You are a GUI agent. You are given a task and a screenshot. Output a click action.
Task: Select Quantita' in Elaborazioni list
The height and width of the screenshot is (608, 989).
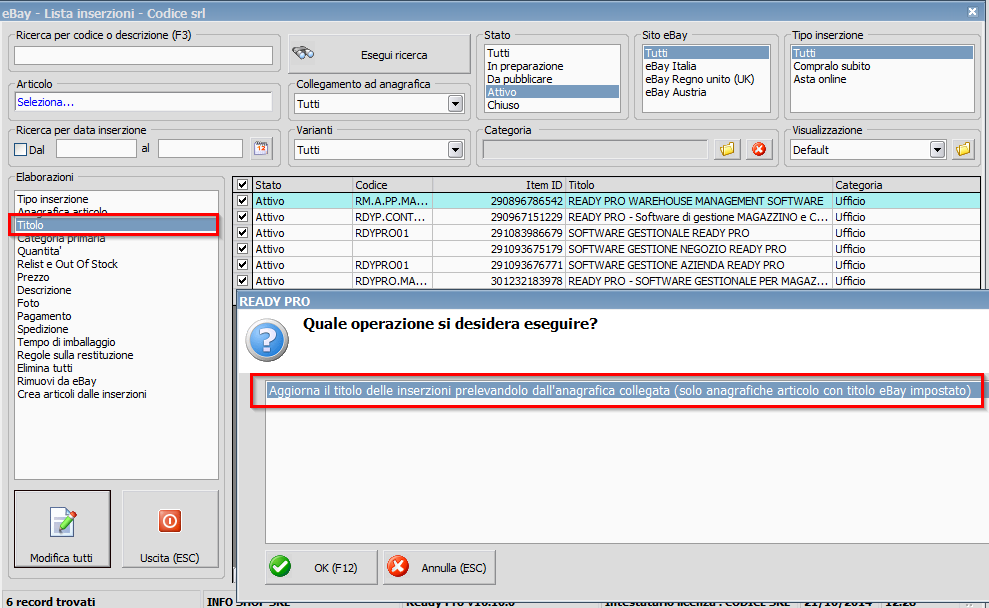point(116,251)
